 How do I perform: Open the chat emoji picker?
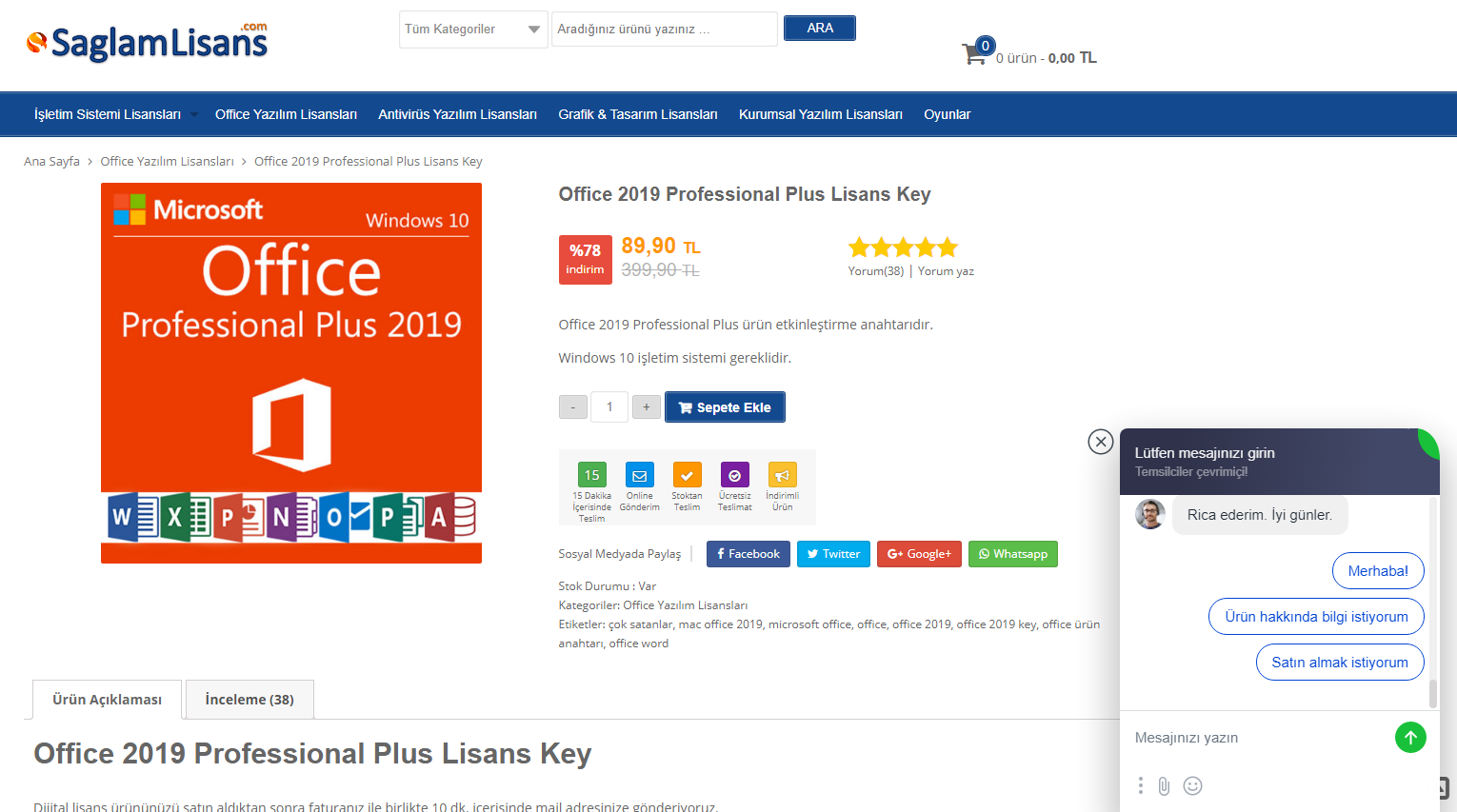[x=1192, y=785]
